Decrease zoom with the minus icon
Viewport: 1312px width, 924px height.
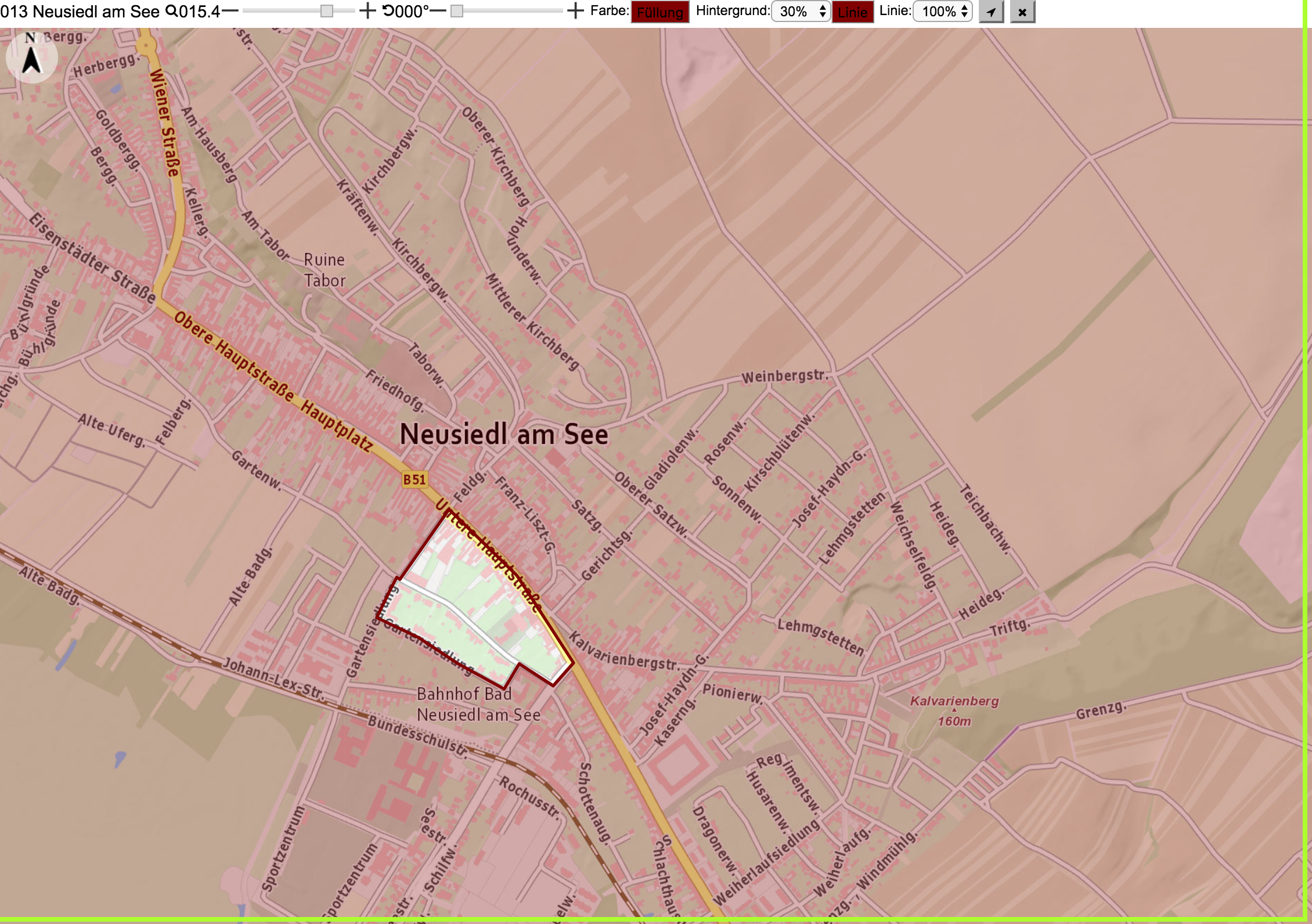[x=230, y=10]
